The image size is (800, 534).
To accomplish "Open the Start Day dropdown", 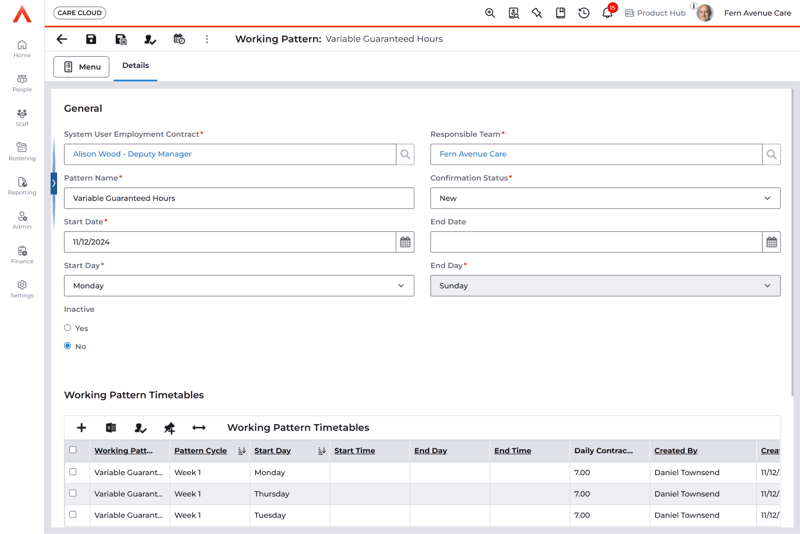I will (239, 286).
